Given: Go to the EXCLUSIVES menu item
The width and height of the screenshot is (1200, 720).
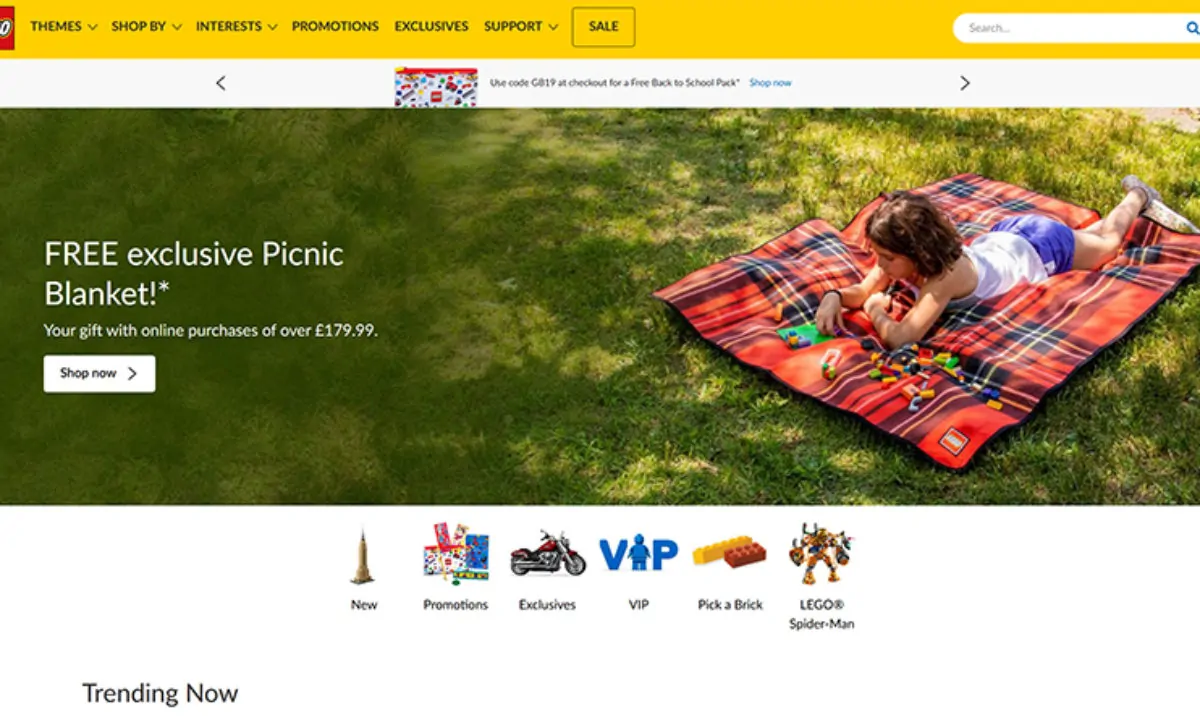Looking at the screenshot, I should coord(431,27).
